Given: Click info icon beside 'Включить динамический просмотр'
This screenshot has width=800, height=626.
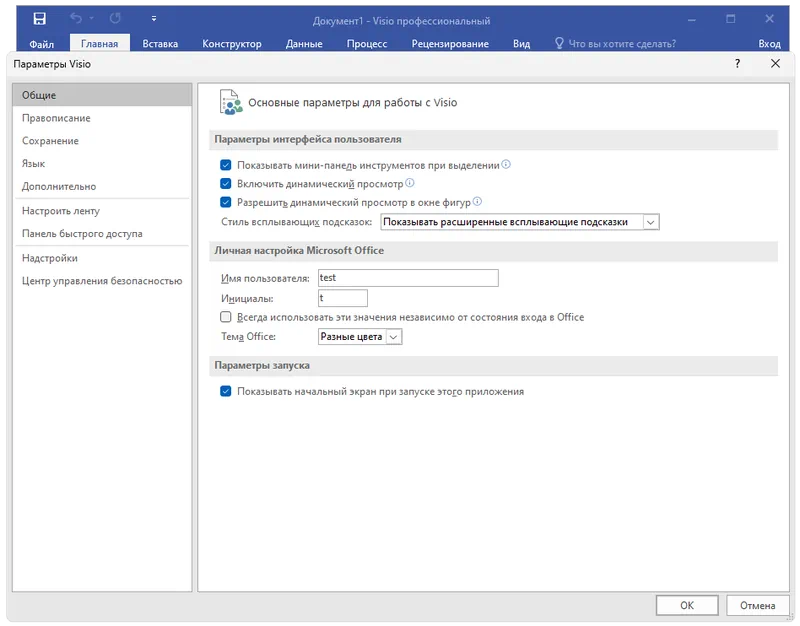Looking at the screenshot, I should tap(410, 184).
